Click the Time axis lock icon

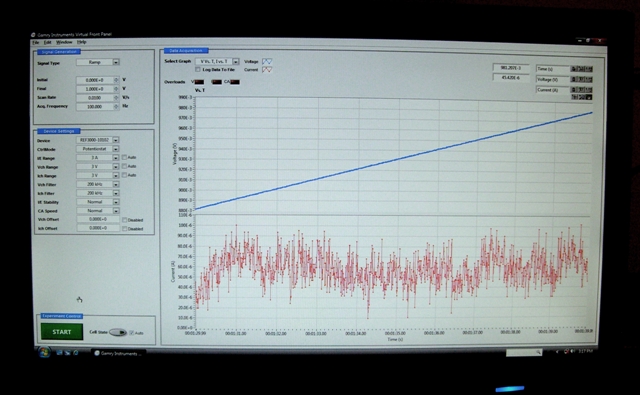click(x=573, y=69)
